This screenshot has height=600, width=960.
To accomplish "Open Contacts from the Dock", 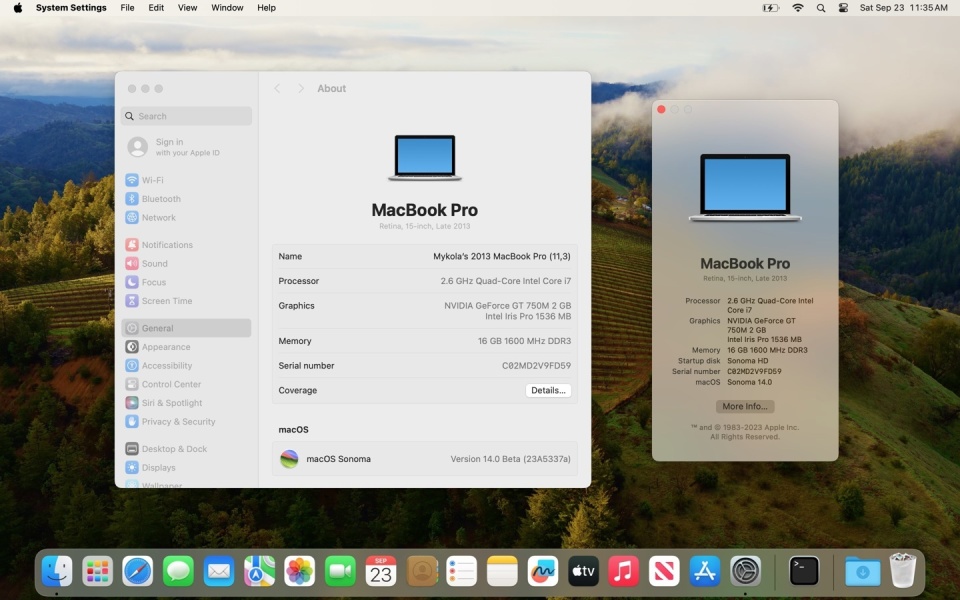I will pyautogui.click(x=421, y=572).
